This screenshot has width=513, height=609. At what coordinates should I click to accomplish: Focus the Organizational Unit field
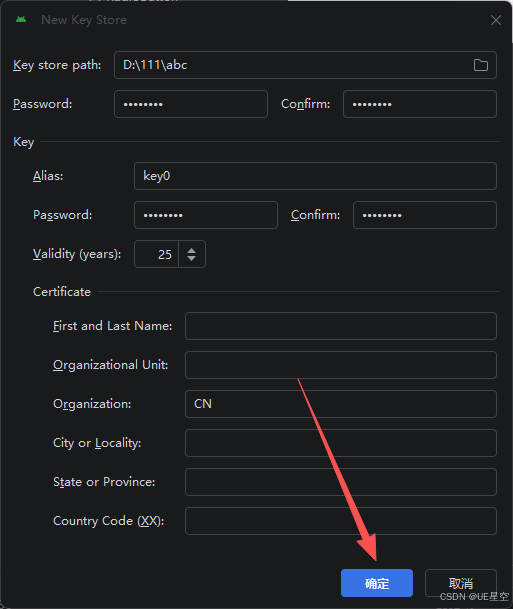pos(341,365)
